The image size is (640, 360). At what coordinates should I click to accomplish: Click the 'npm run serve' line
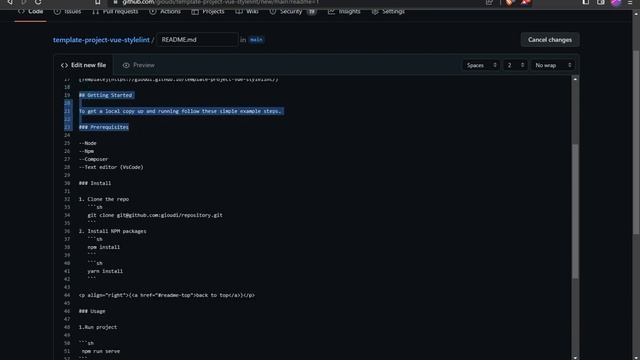click(x=100, y=351)
